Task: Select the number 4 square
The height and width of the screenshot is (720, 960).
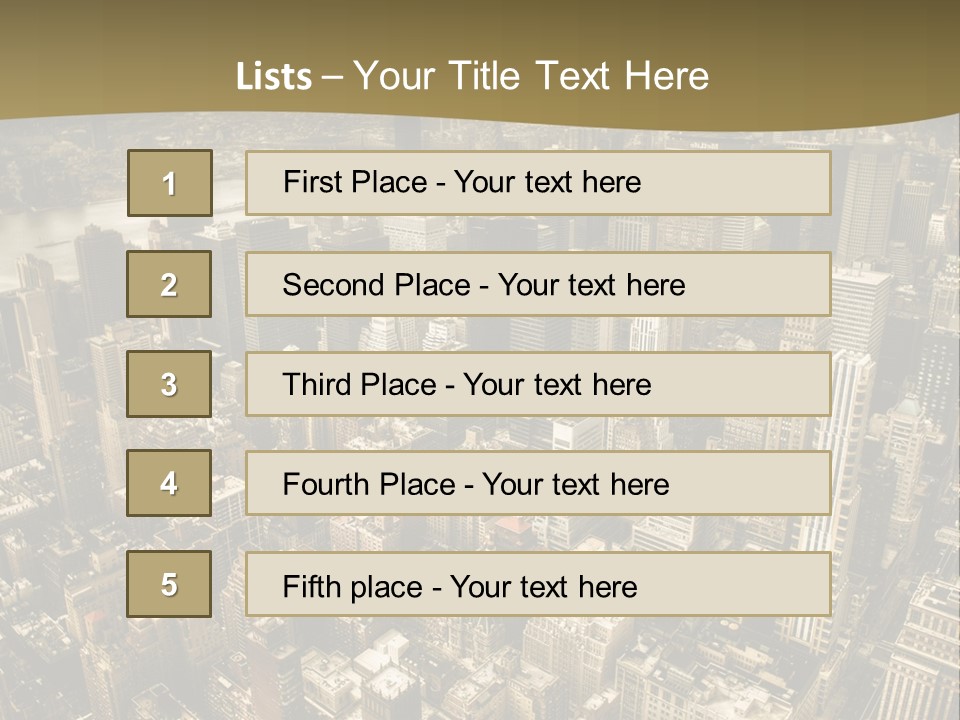Action: 169,483
